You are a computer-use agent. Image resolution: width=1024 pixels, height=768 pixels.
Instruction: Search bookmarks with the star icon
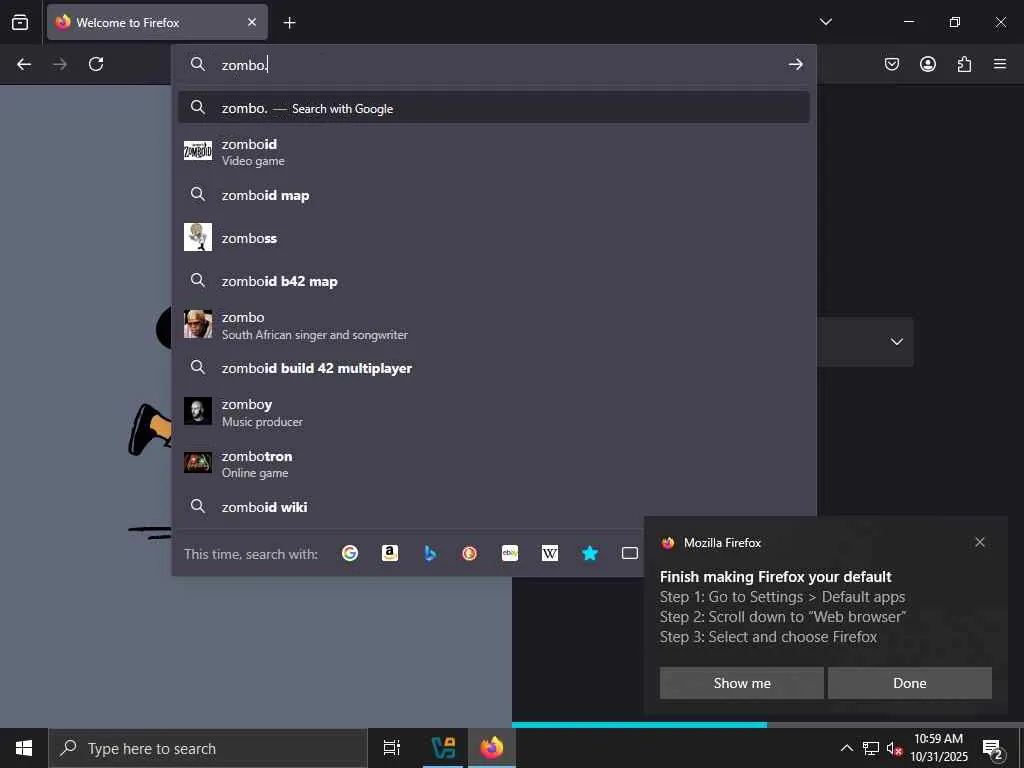coord(590,553)
